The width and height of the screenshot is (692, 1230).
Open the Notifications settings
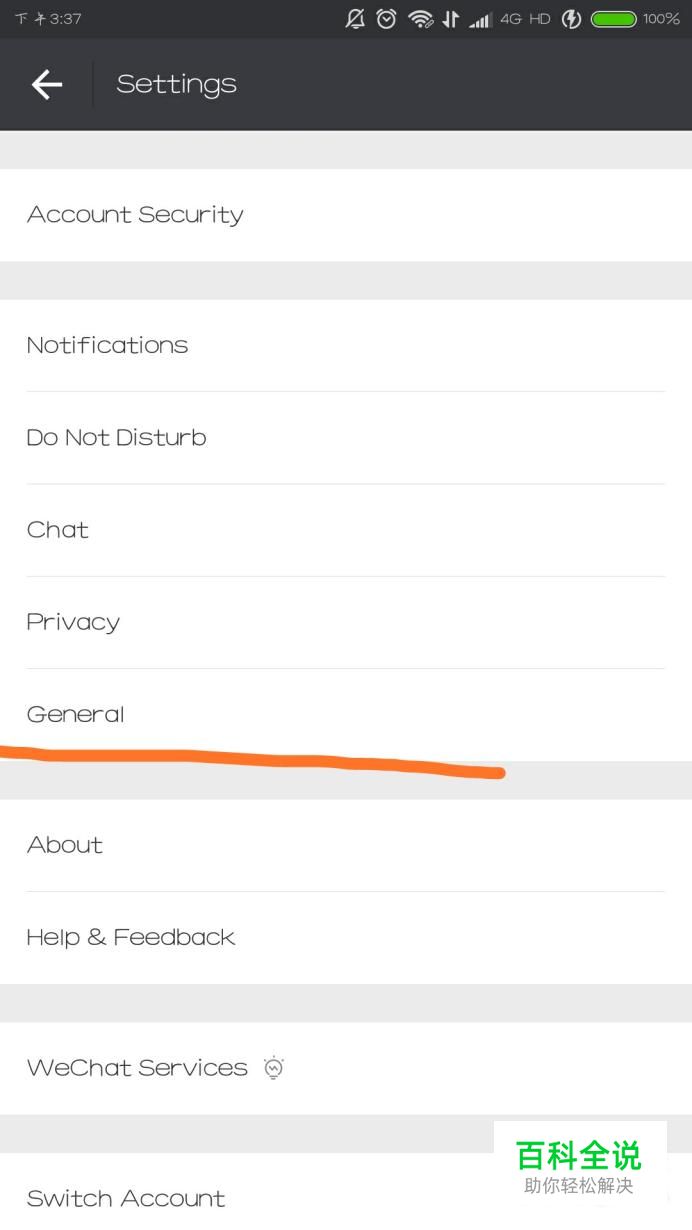(107, 345)
